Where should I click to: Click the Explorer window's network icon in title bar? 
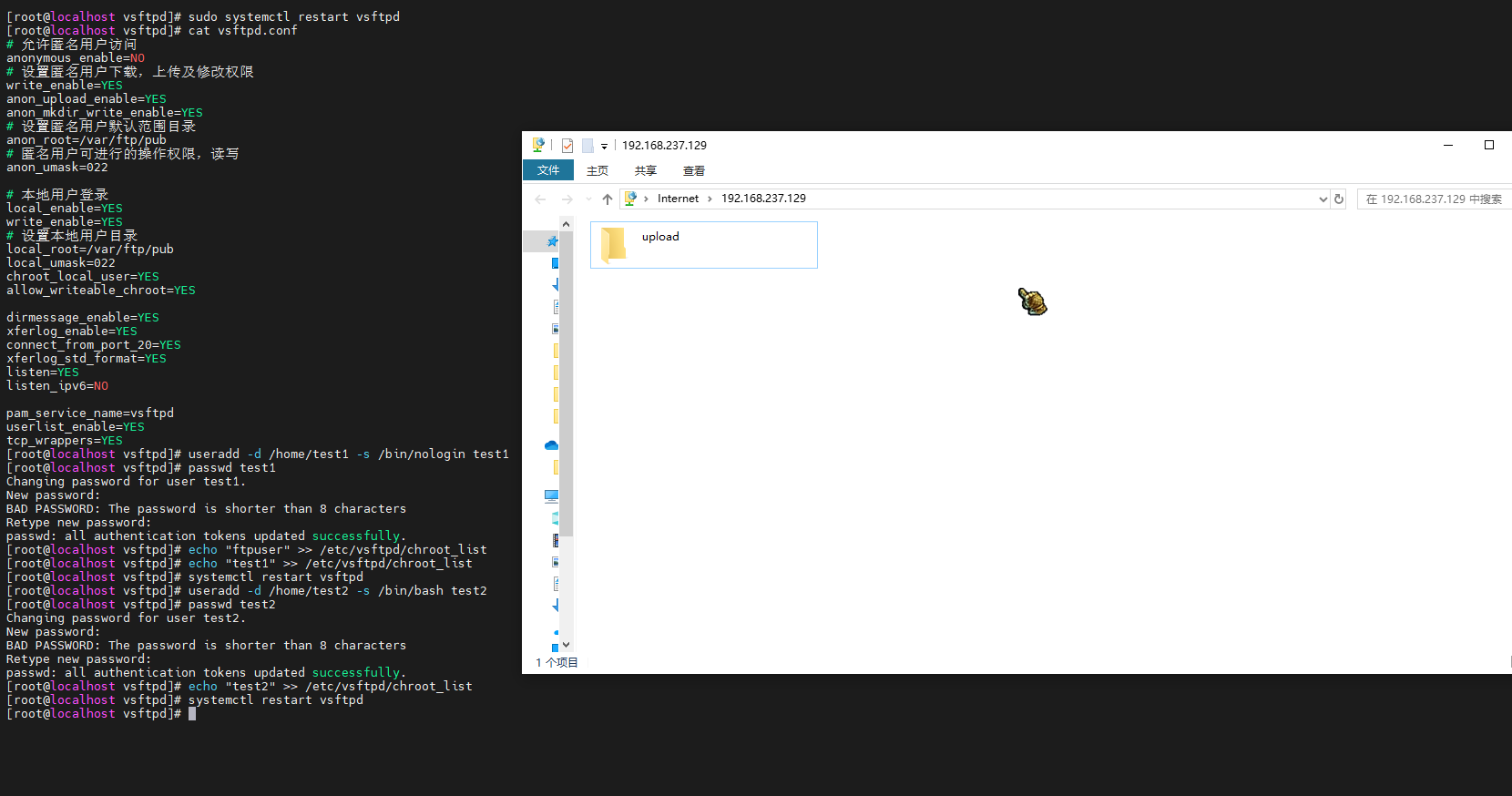(x=538, y=145)
